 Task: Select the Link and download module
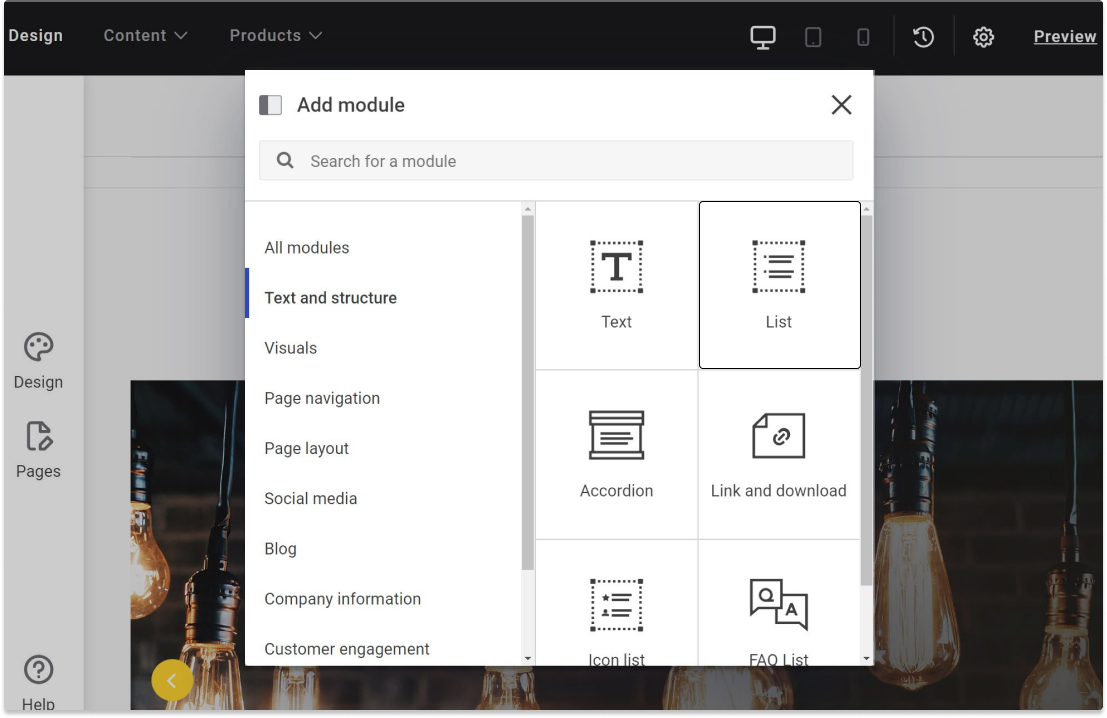click(779, 454)
